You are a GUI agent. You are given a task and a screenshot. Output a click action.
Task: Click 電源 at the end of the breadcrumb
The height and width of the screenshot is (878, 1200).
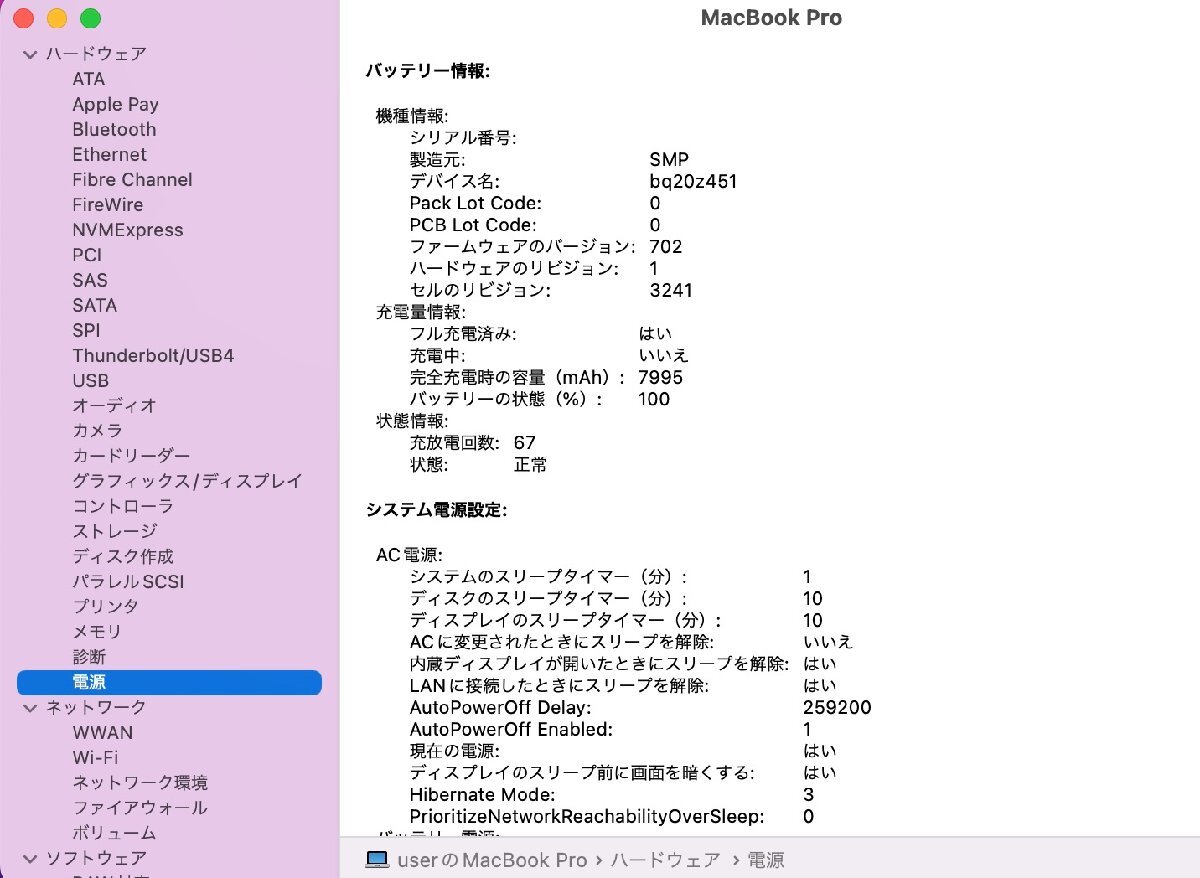(x=767, y=859)
